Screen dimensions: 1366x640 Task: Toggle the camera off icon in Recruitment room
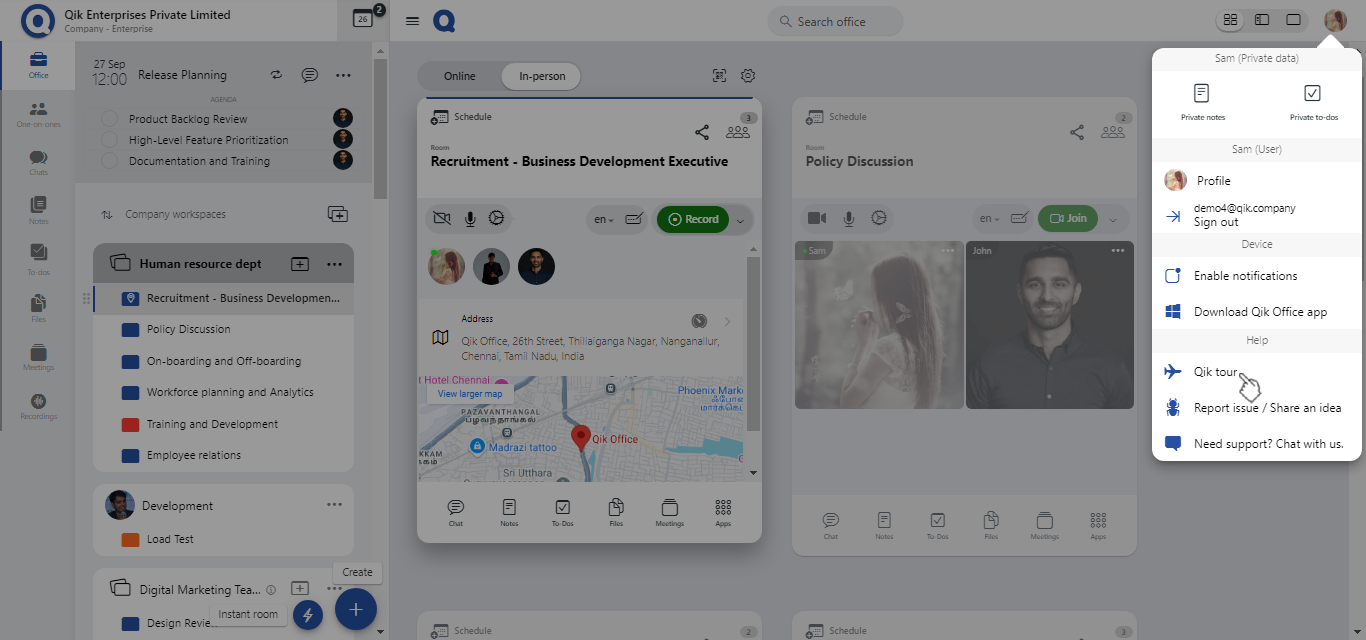click(x=441, y=219)
